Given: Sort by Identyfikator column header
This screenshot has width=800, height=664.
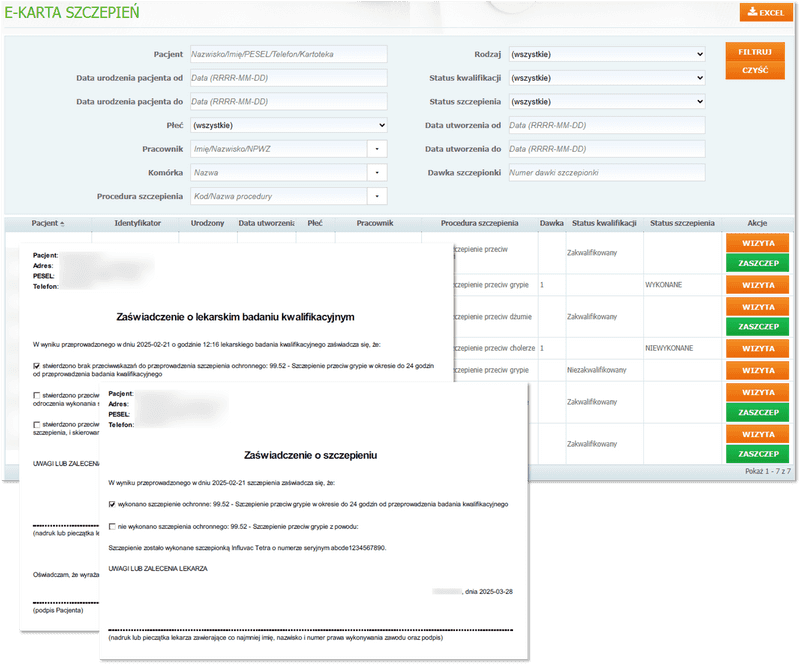Looking at the screenshot, I should coord(137,223).
